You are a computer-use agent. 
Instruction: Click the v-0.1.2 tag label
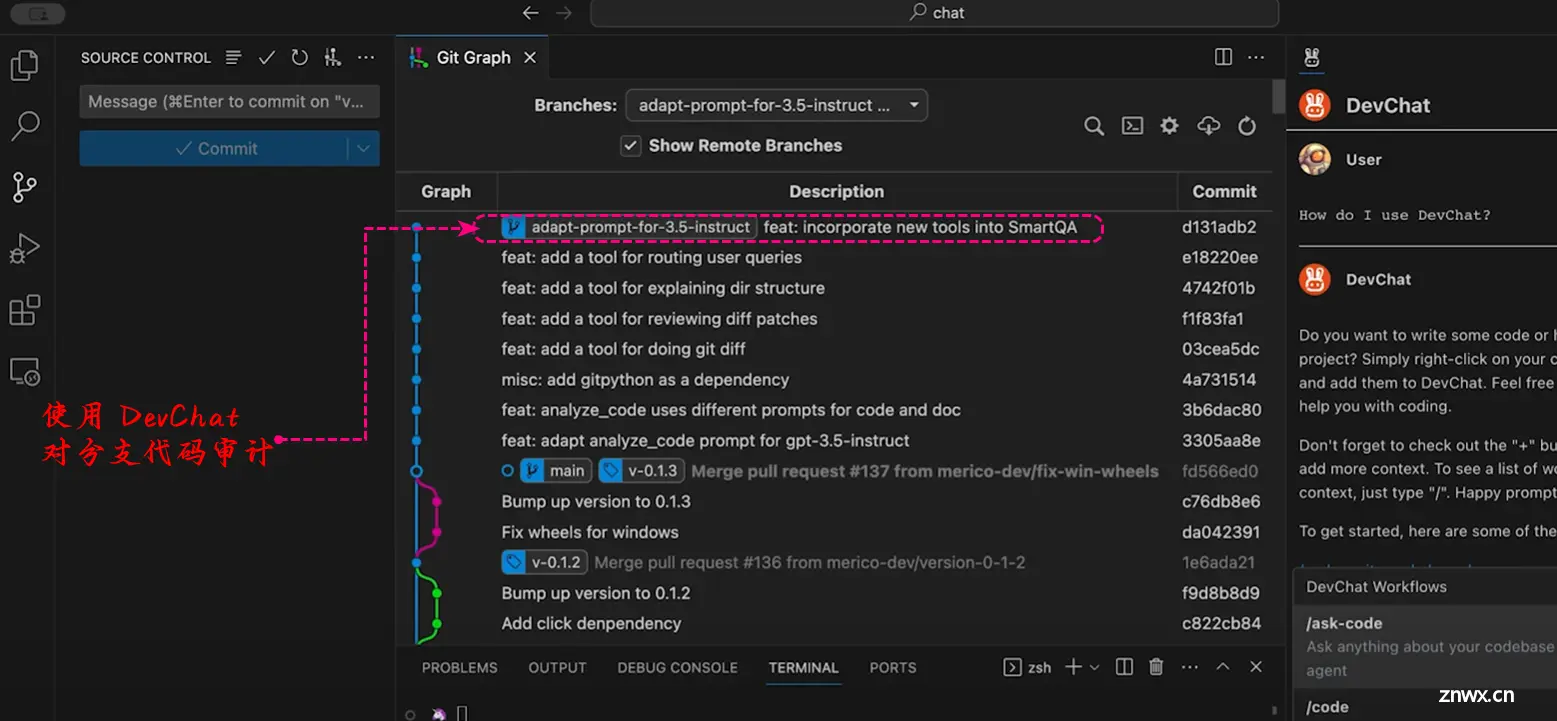[544, 562]
